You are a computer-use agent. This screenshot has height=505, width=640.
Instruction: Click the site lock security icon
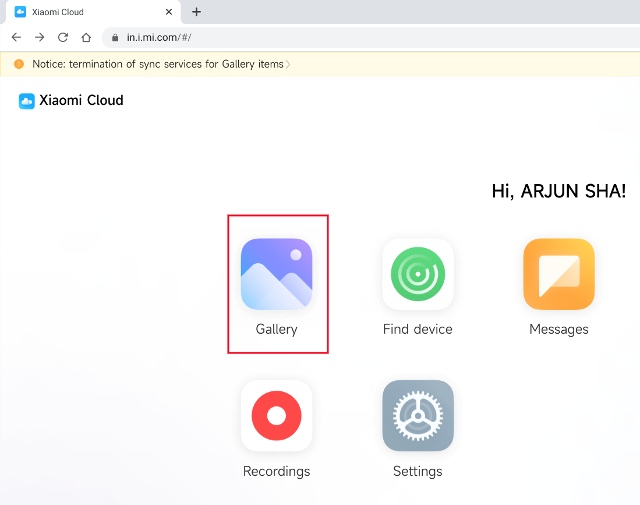tap(115, 37)
